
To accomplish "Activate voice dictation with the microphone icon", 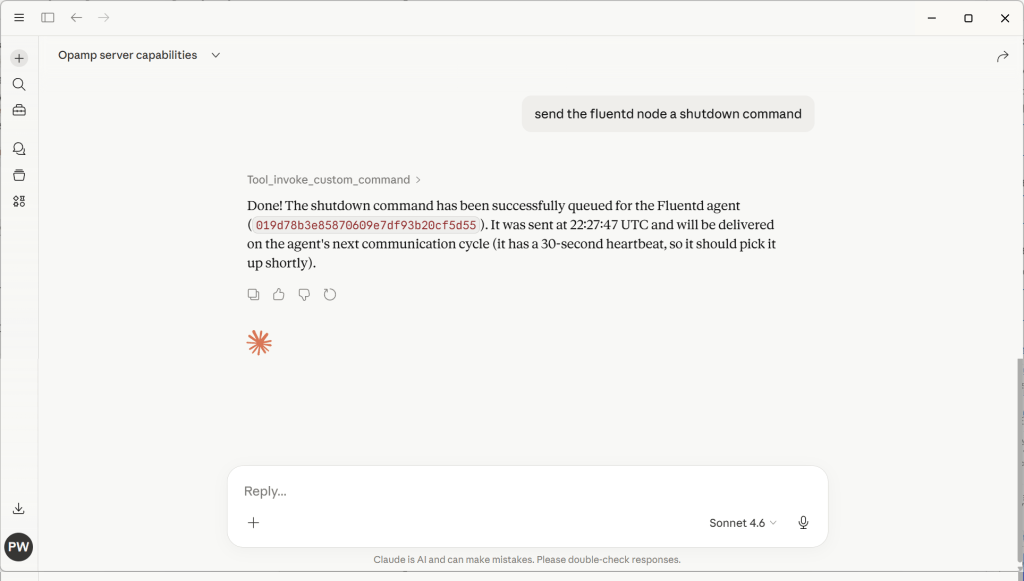I will click(x=802, y=522).
